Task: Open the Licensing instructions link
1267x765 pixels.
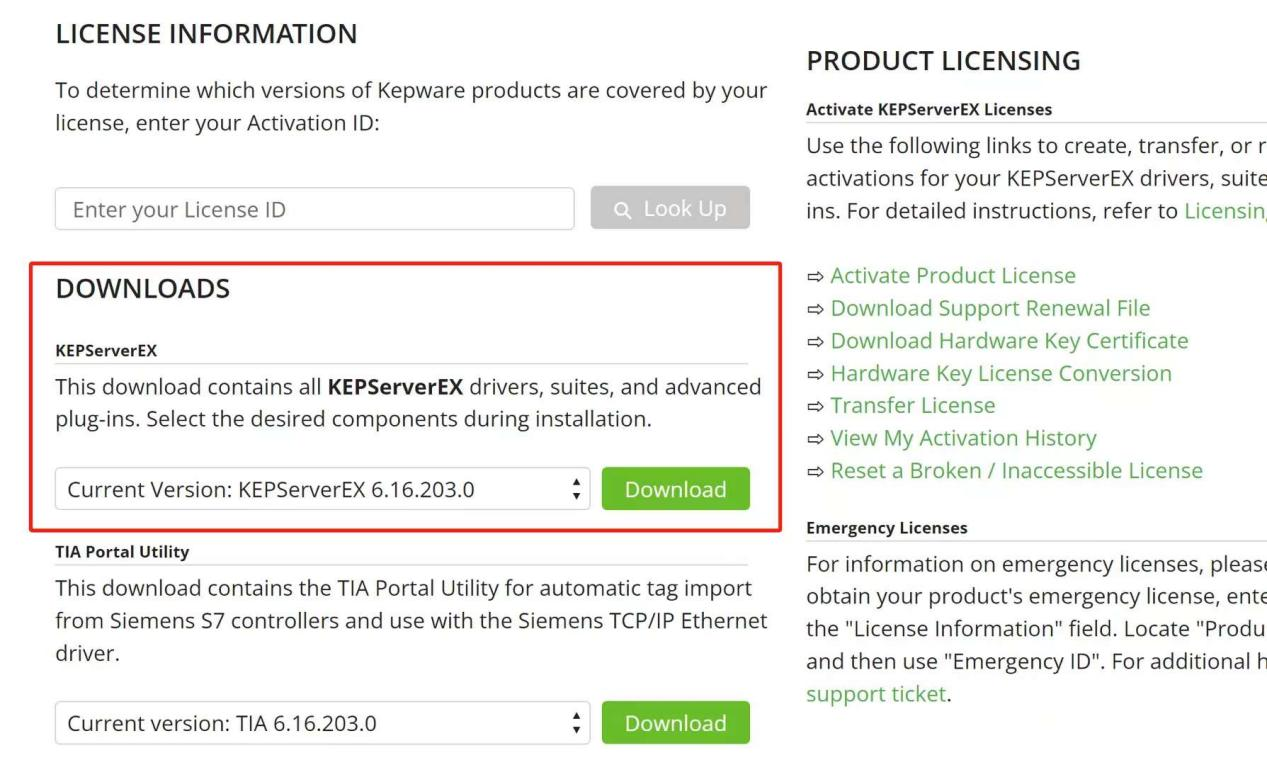Action: (1224, 211)
